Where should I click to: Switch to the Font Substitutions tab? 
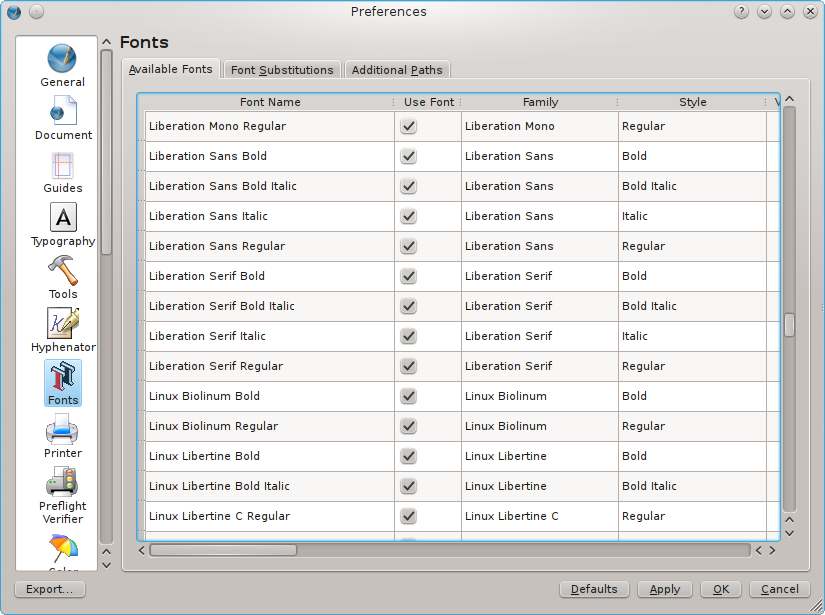coord(282,70)
